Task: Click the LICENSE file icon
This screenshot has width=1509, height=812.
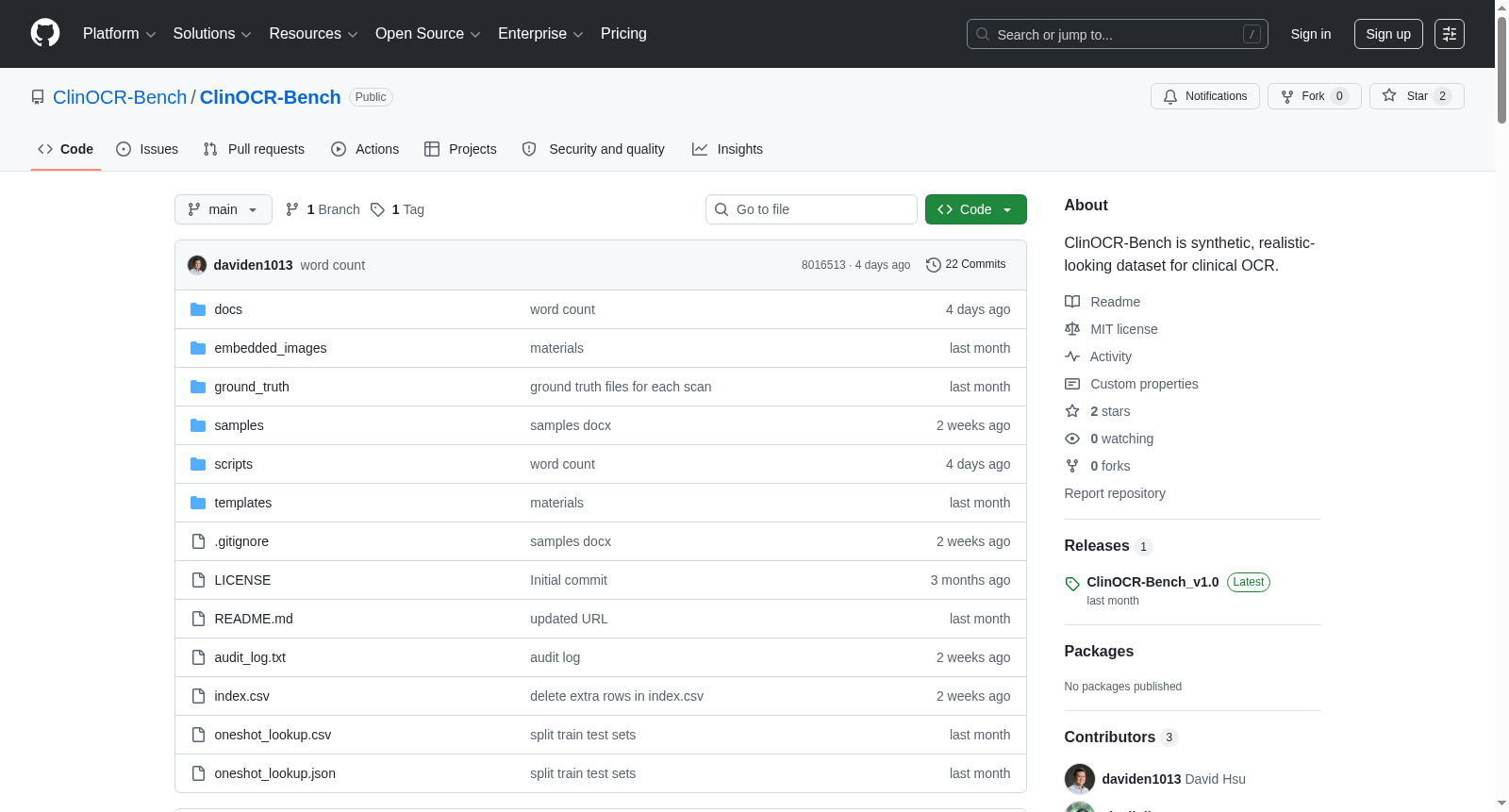Action: click(198, 580)
